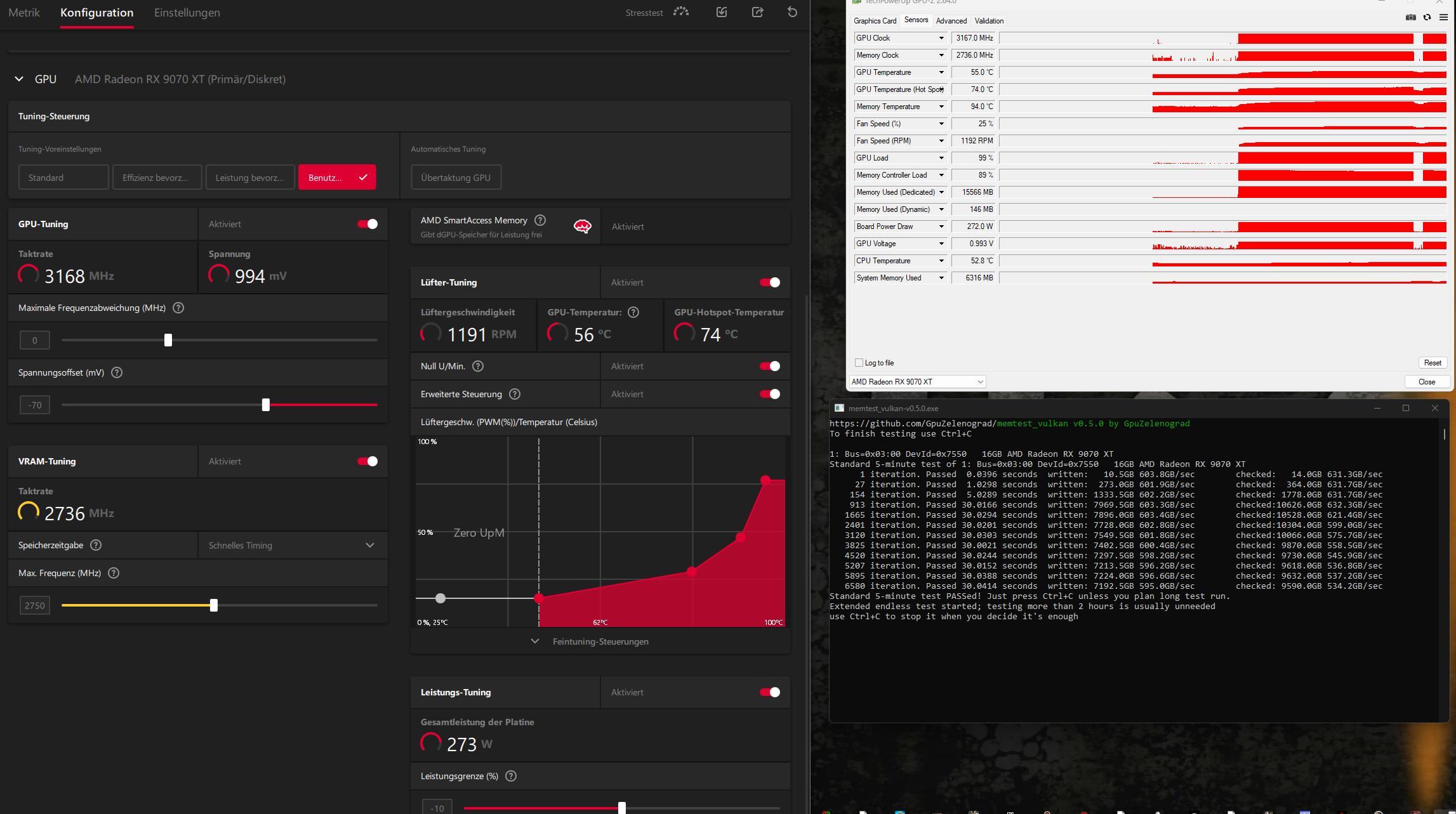Click the top fan curve point on graph
This screenshot has height=814, width=1456.
click(x=765, y=480)
